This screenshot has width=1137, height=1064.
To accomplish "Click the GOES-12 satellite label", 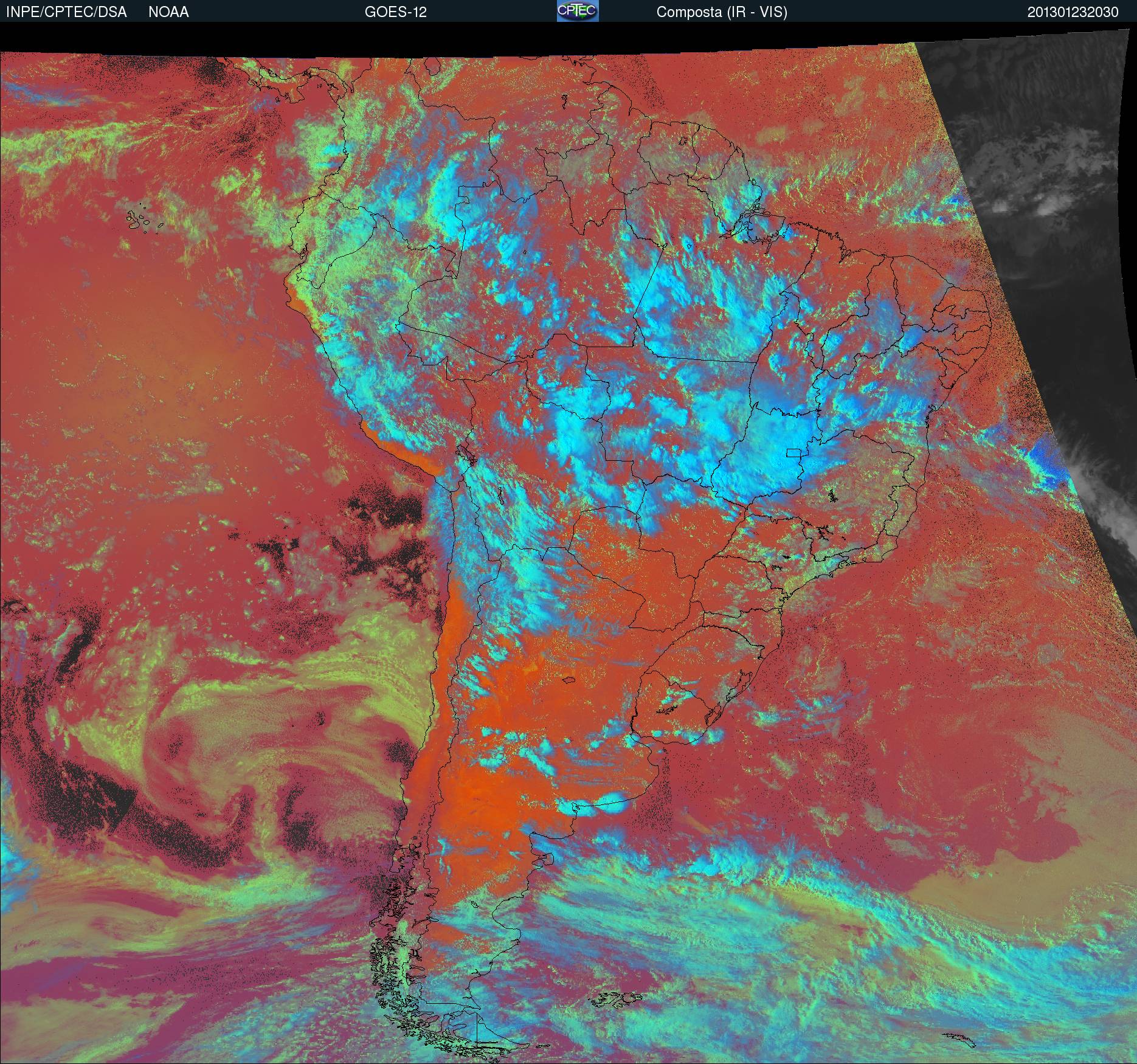I will point(396,12).
